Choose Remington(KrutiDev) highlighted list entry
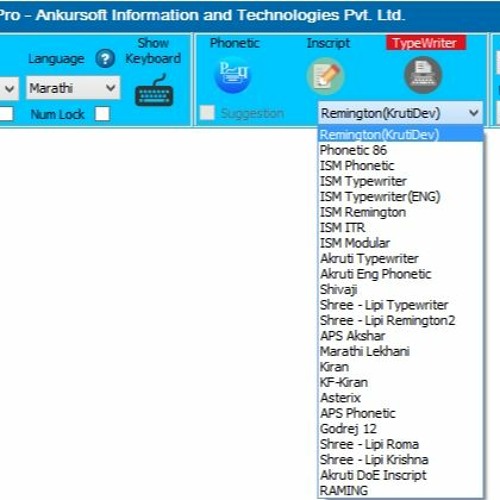This screenshot has height=500, width=500. [401, 135]
